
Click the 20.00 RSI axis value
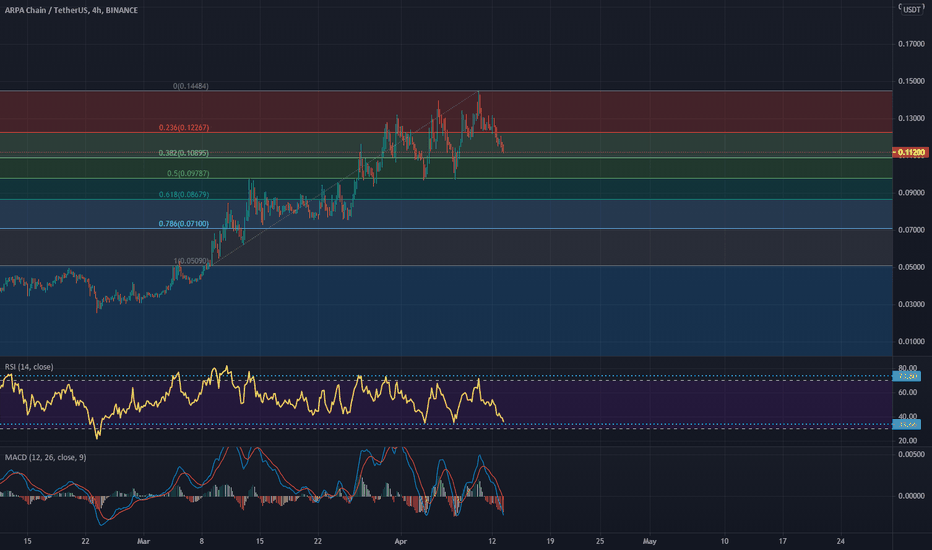908,441
